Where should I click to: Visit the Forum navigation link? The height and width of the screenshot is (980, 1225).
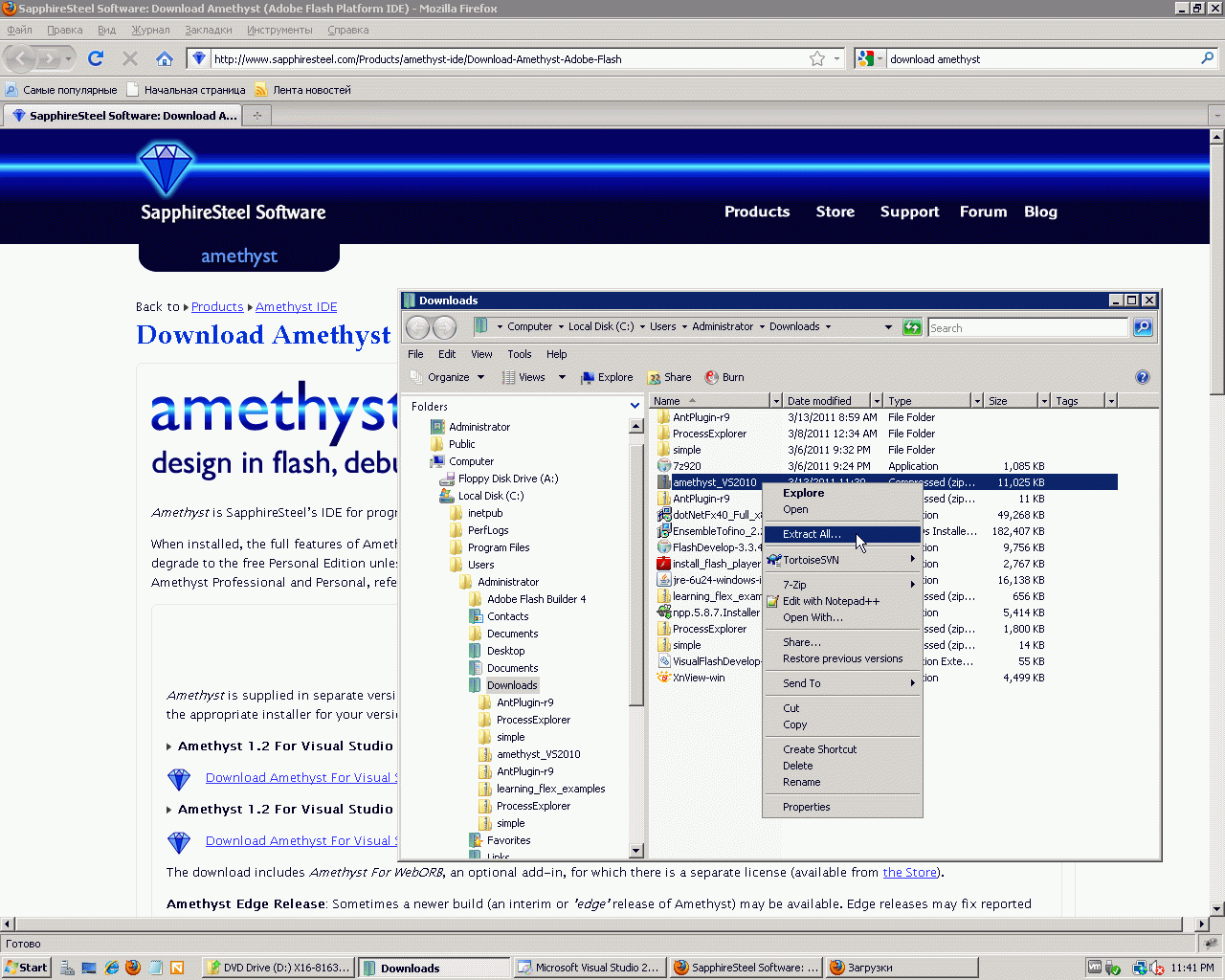(x=983, y=212)
